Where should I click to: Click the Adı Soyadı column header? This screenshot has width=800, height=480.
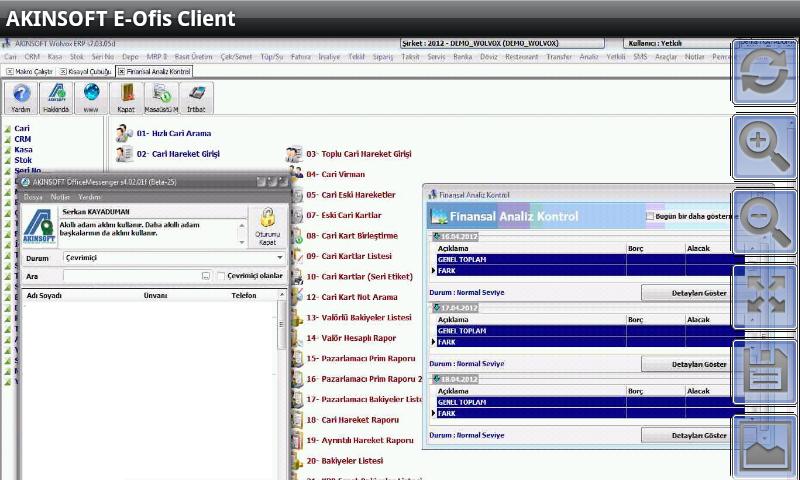[44, 295]
